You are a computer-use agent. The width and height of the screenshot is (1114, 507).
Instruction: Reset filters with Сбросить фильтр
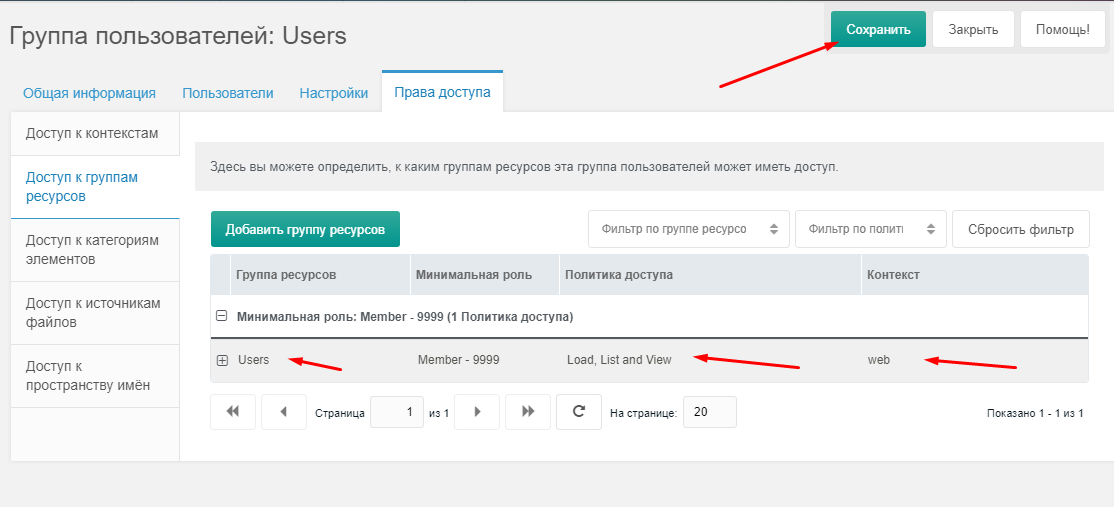click(1021, 229)
